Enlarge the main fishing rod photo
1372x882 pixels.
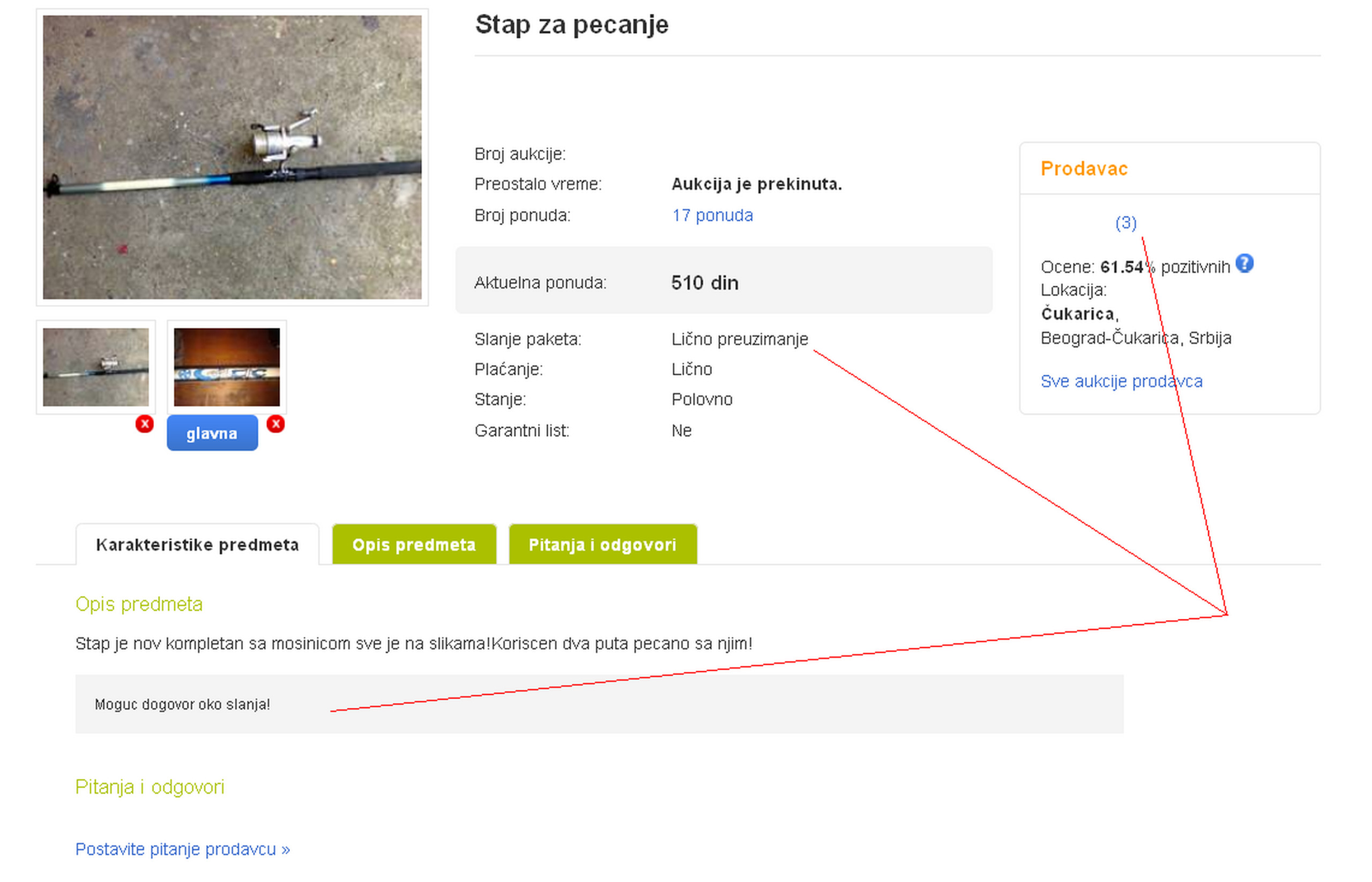232,157
